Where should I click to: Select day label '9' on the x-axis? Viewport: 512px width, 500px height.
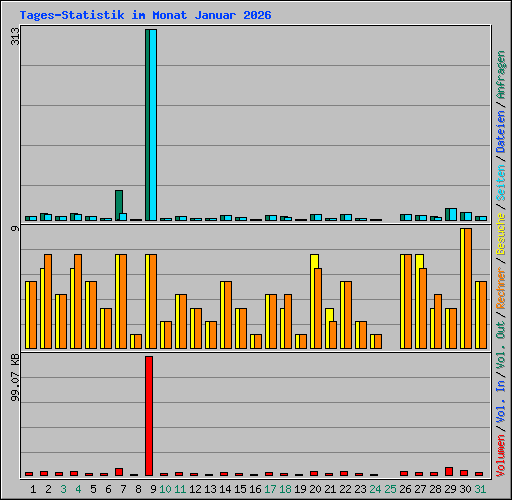[153, 489]
